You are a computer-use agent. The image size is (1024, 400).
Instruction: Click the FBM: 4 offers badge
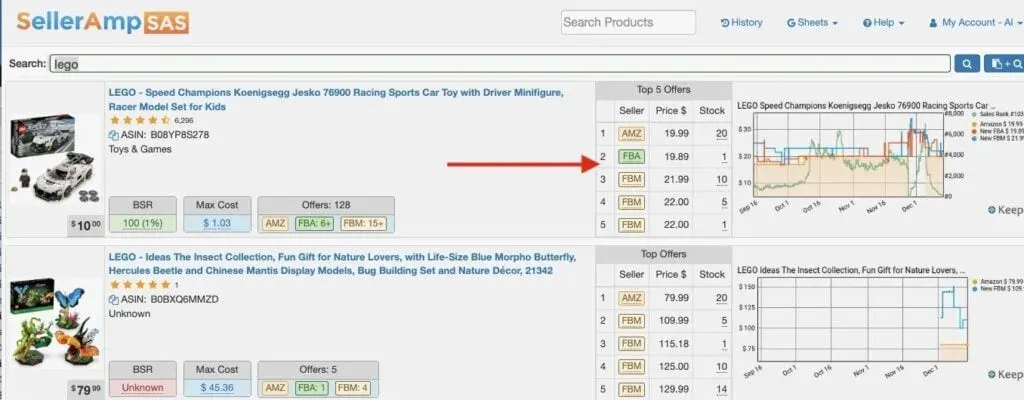(352, 388)
